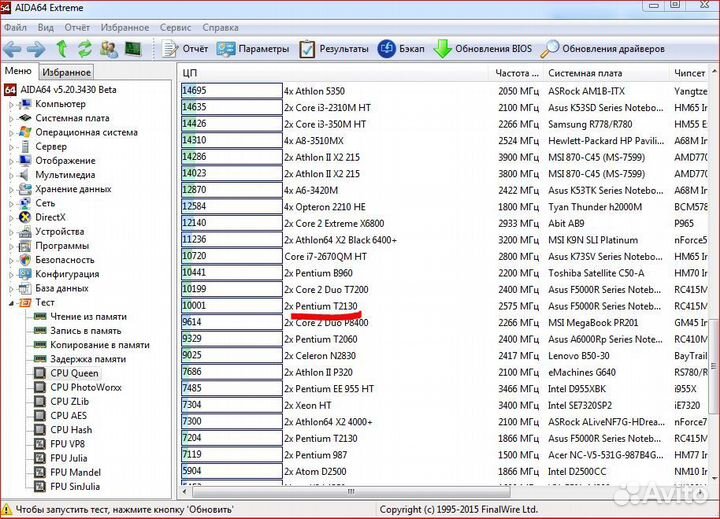720x519 pixels.
Task: Click the Back navigation arrow
Action: coord(12,49)
